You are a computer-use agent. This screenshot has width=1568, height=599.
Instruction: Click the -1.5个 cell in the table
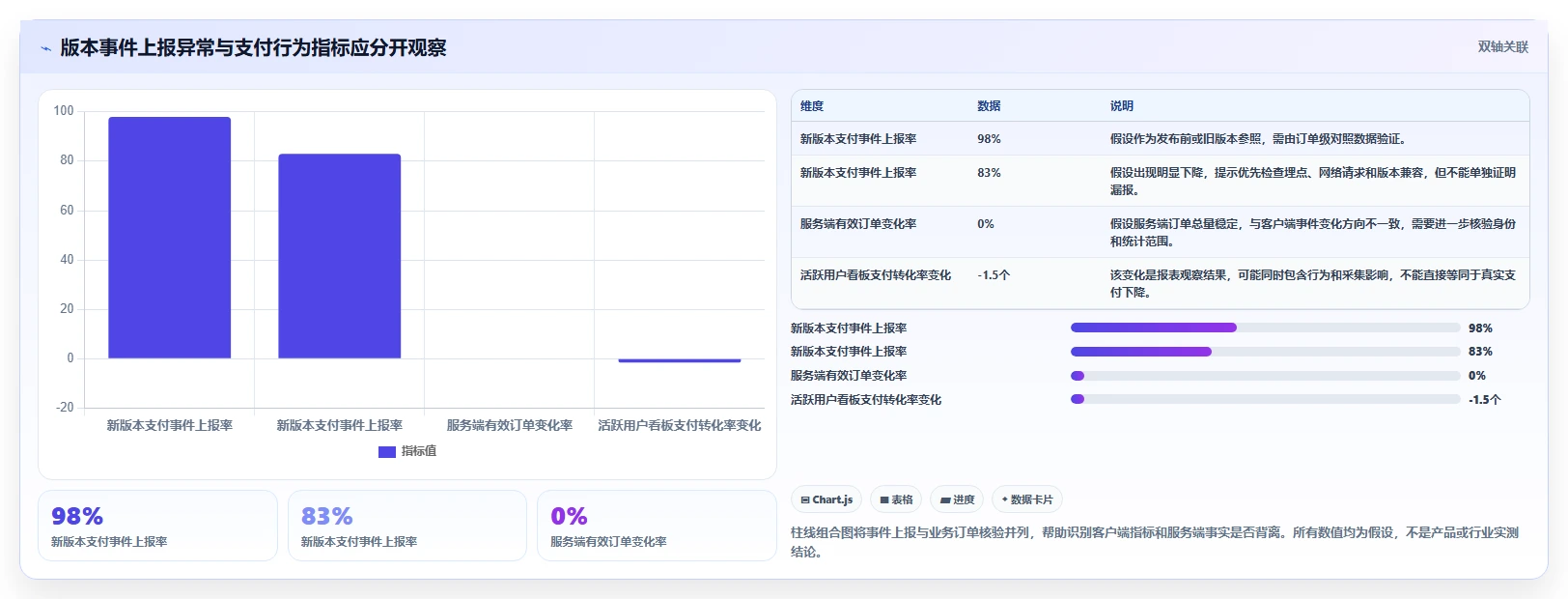994,275
